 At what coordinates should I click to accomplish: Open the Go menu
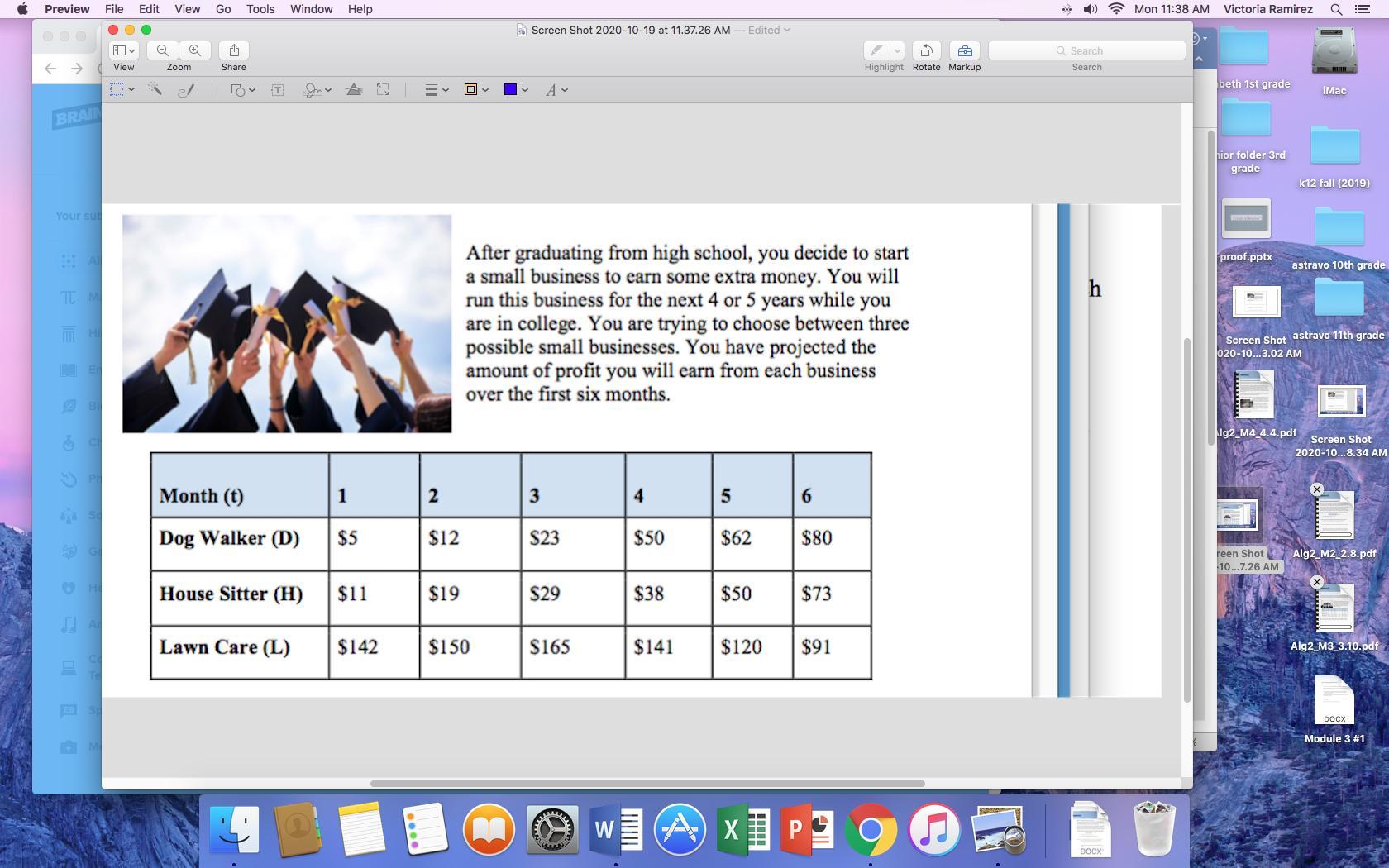(x=223, y=9)
